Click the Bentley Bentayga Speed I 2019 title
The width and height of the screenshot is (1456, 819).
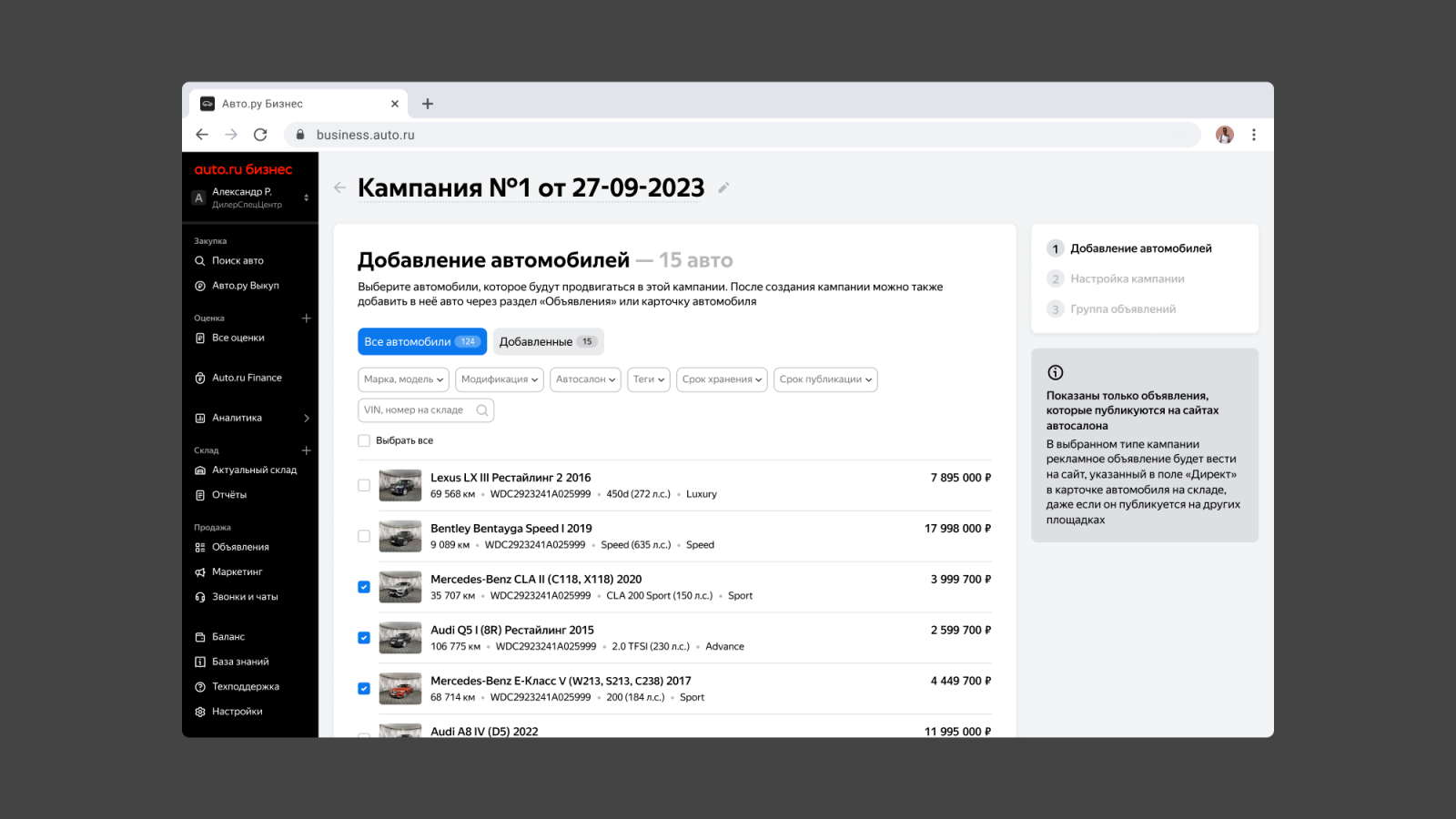511,529
